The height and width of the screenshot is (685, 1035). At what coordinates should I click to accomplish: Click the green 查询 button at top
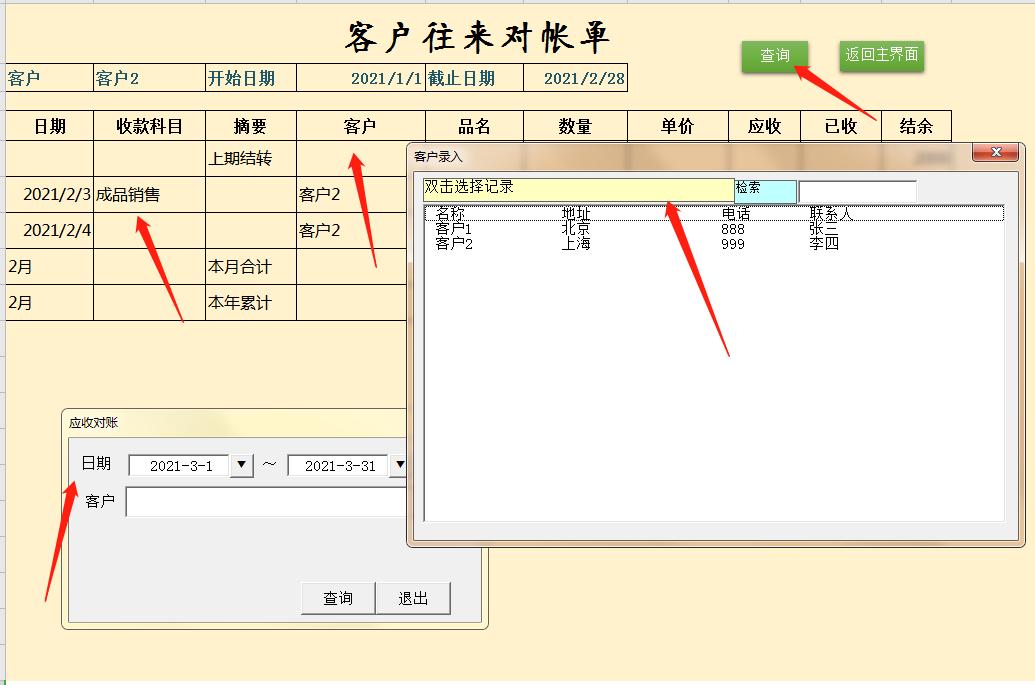[x=775, y=57]
